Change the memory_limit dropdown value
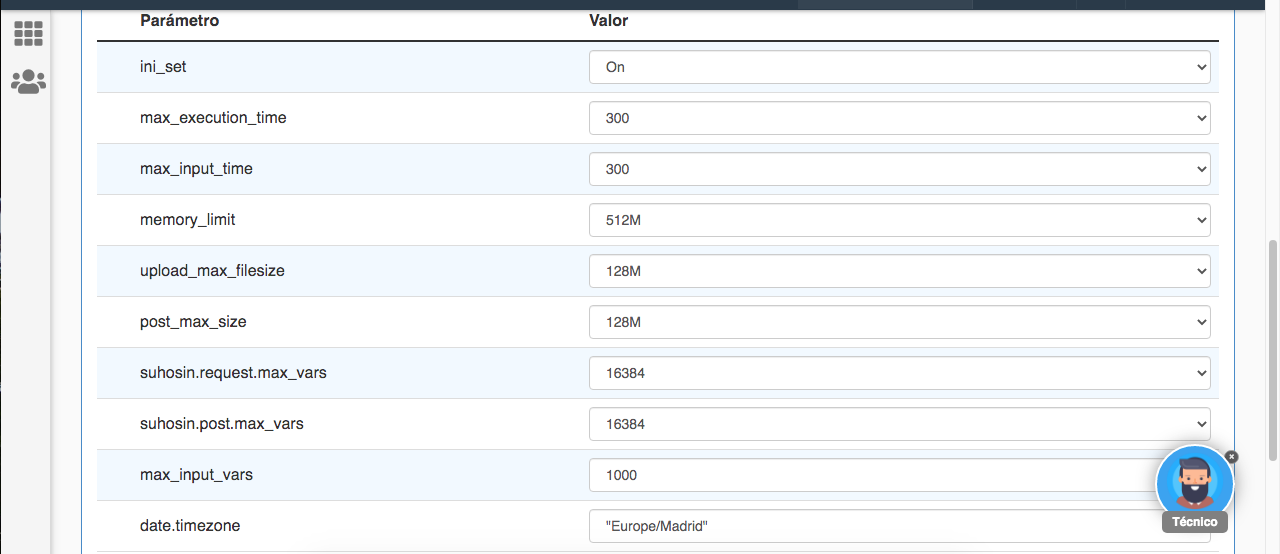This screenshot has width=1280, height=554. (x=900, y=220)
